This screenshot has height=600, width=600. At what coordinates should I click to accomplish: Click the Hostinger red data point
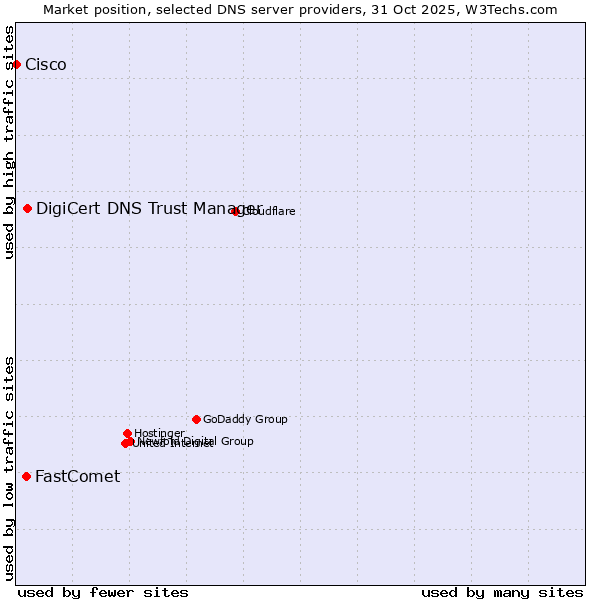[127, 433]
